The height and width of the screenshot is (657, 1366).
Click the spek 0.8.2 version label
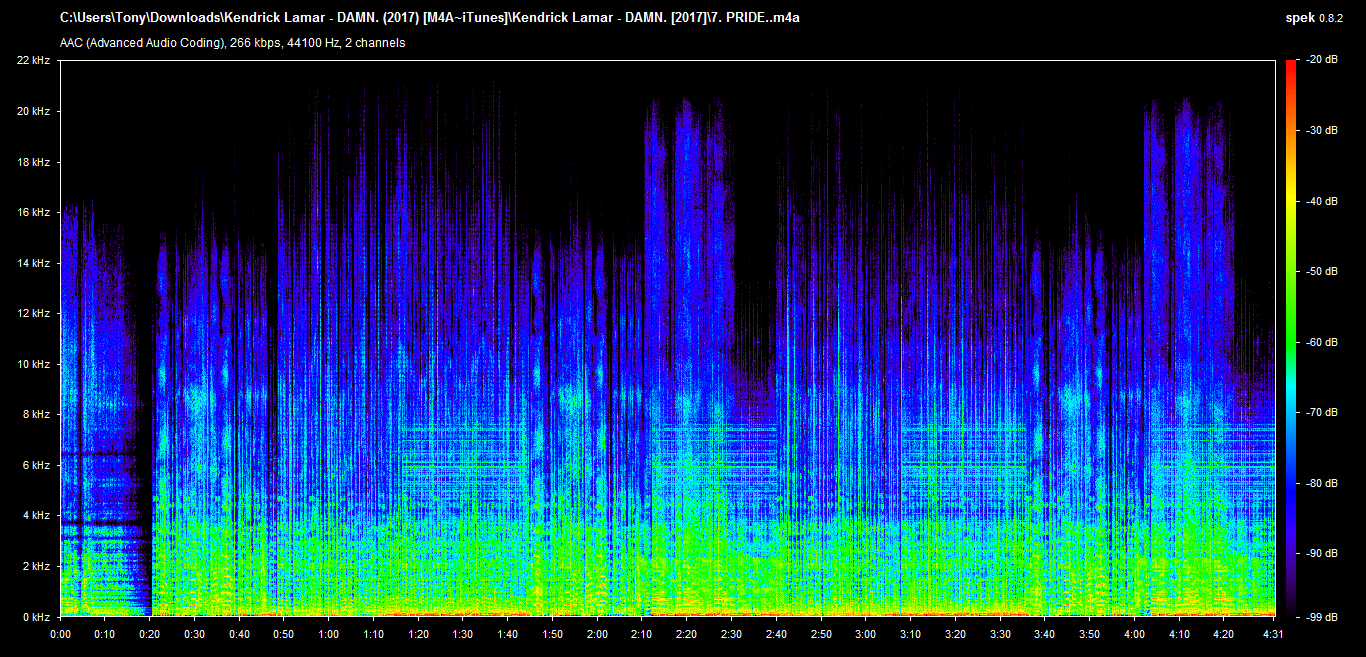(x=1312, y=17)
